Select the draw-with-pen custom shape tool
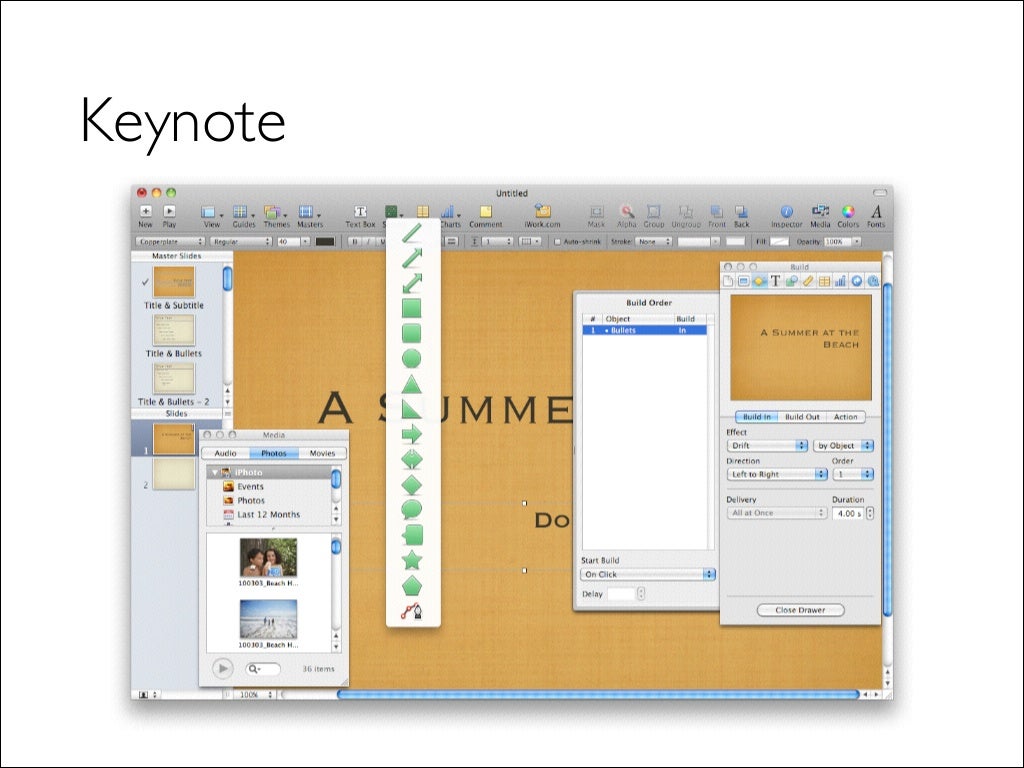The height and width of the screenshot is (768, 1024). pyautogui.click(x=411, y=610)
